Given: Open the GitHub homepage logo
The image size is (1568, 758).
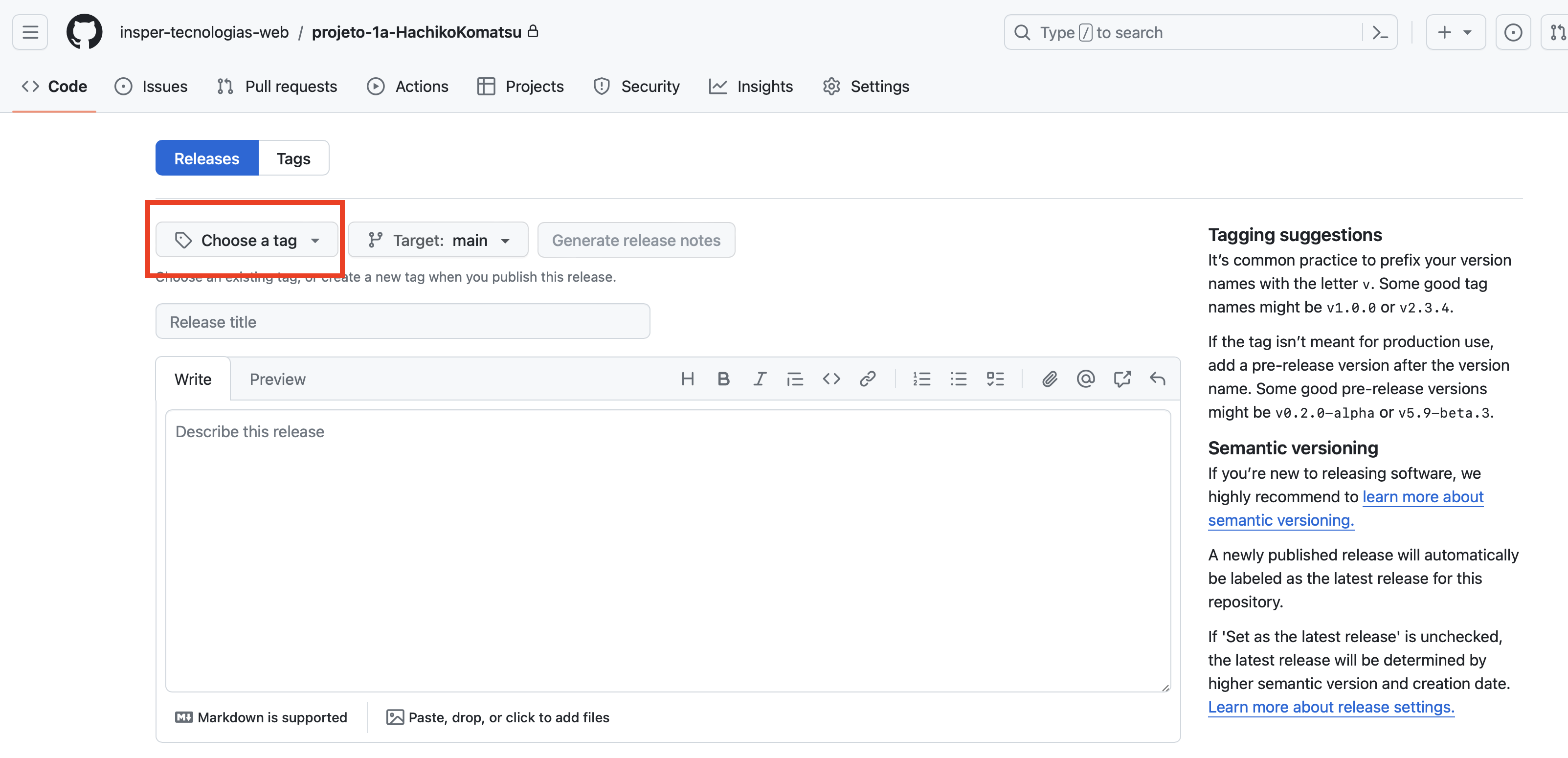Looking at the screenshot, I should coord(84,32).
